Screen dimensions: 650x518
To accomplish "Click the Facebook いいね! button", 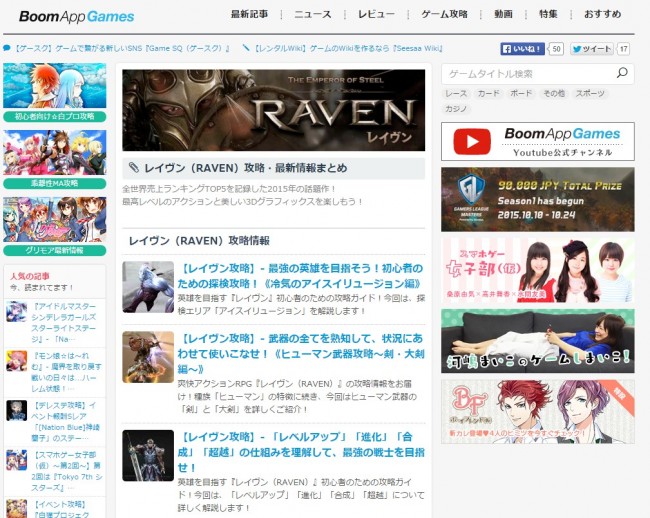I will coord(522,49).
